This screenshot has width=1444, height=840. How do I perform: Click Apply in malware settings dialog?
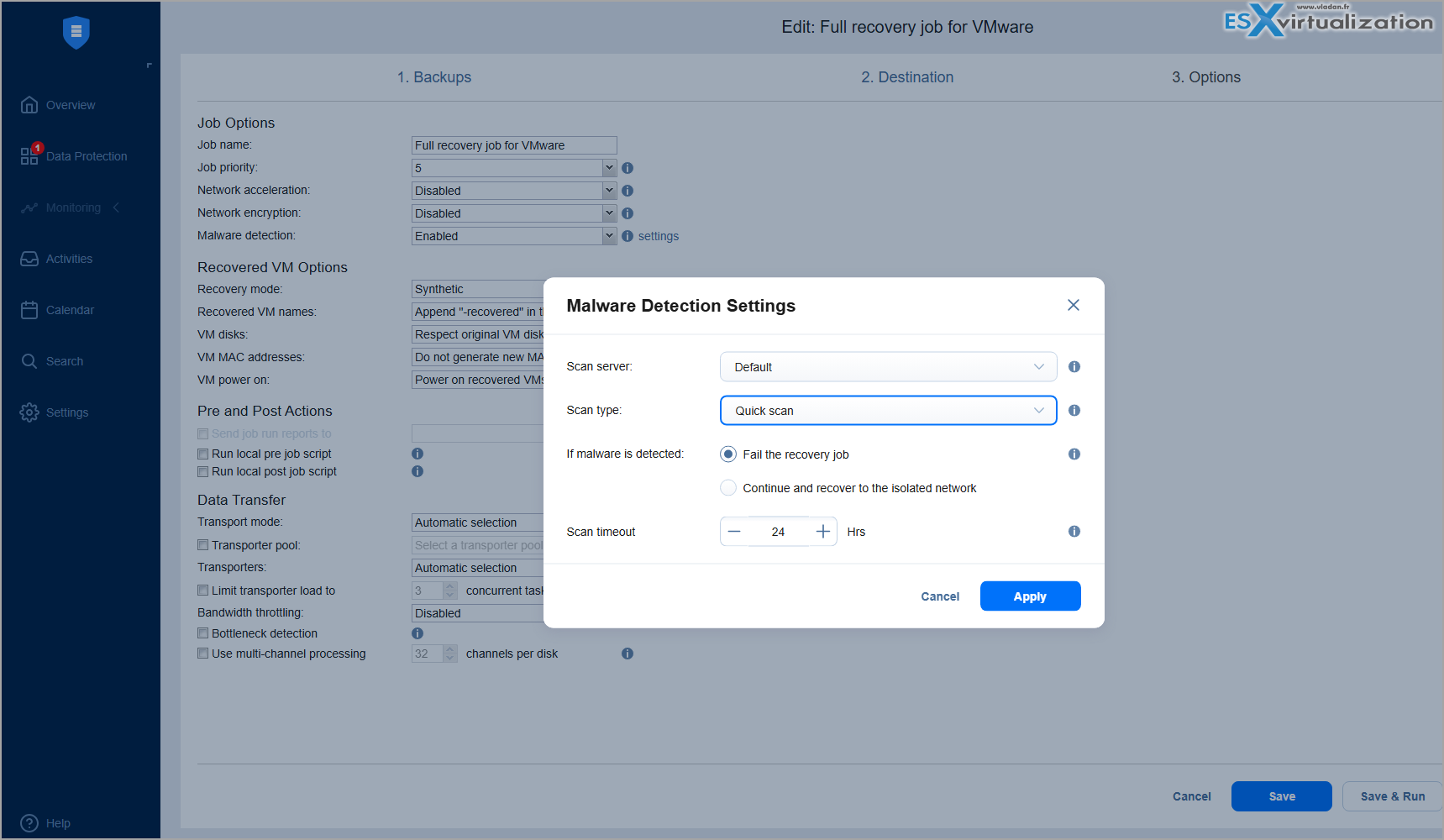click(1030, 596)
